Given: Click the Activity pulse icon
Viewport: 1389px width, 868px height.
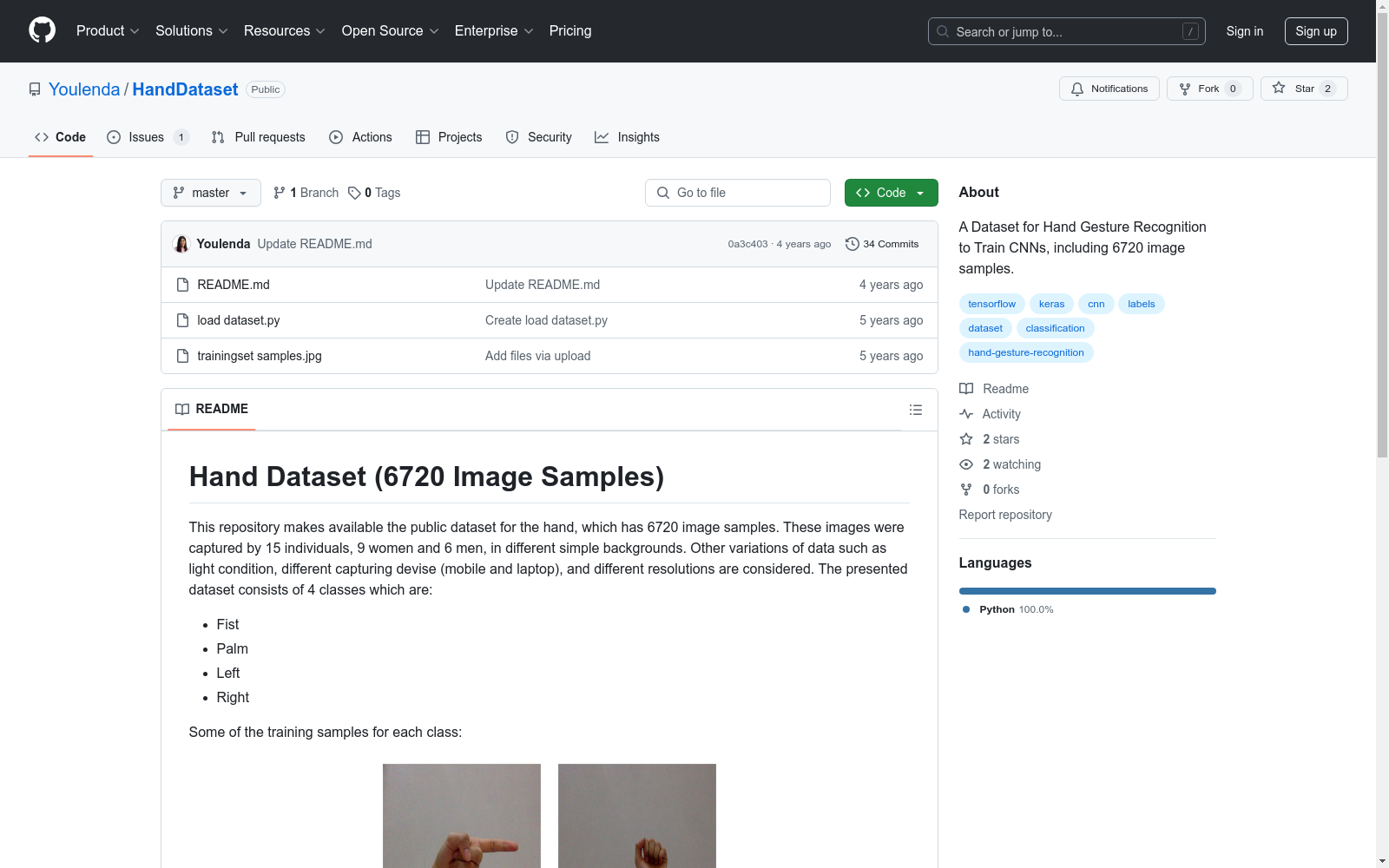Looking at the screenshot, I should click(966, 414).
